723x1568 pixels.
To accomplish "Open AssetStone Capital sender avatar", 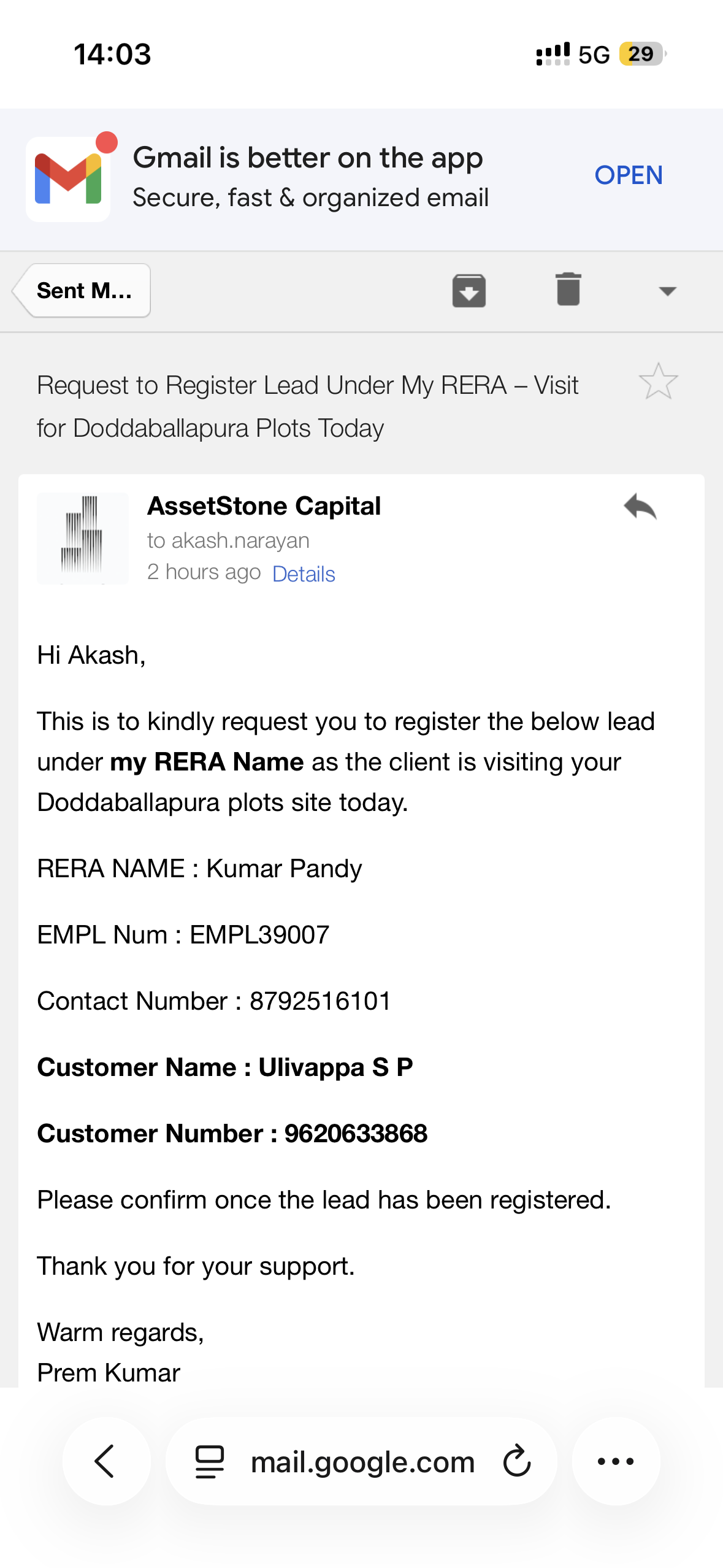I will 82,539.
